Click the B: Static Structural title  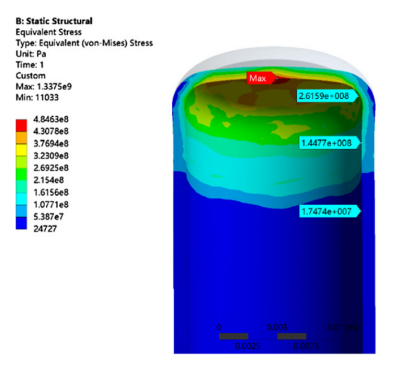[54, 21]
